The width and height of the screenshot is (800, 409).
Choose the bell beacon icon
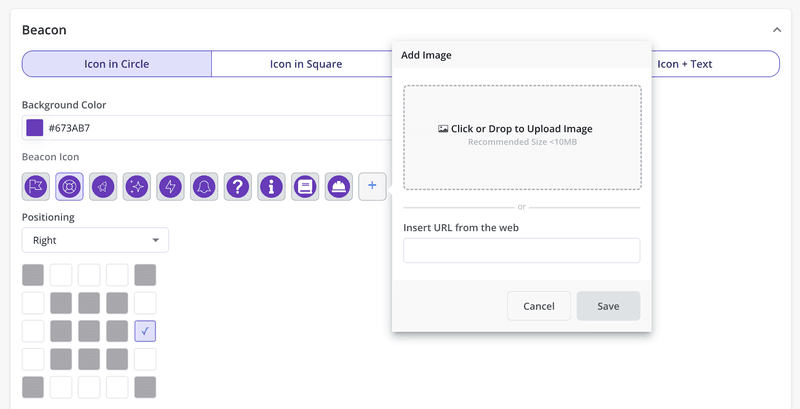point(204,186)
